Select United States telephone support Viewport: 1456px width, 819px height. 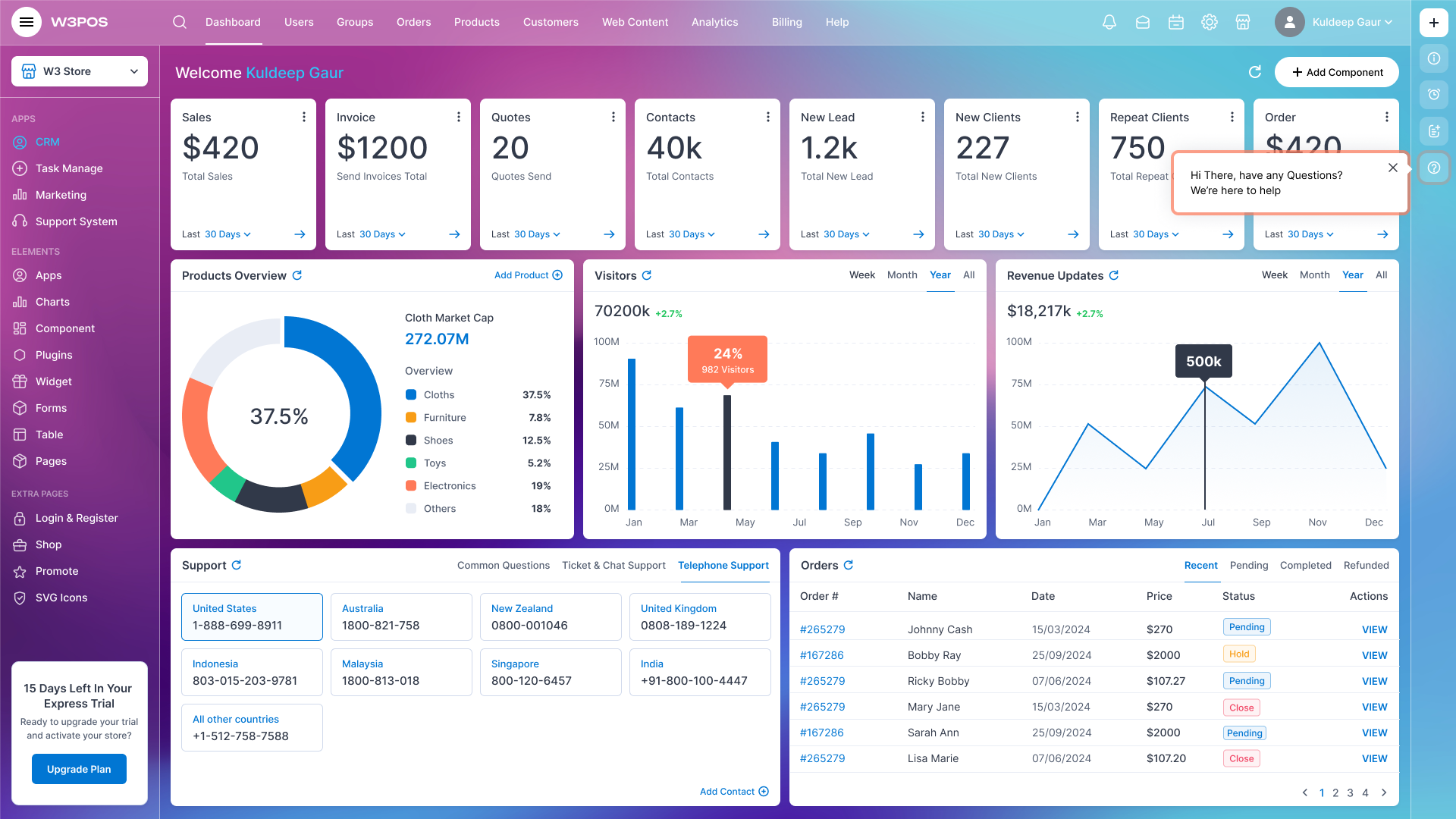click(x=252, y=617)
